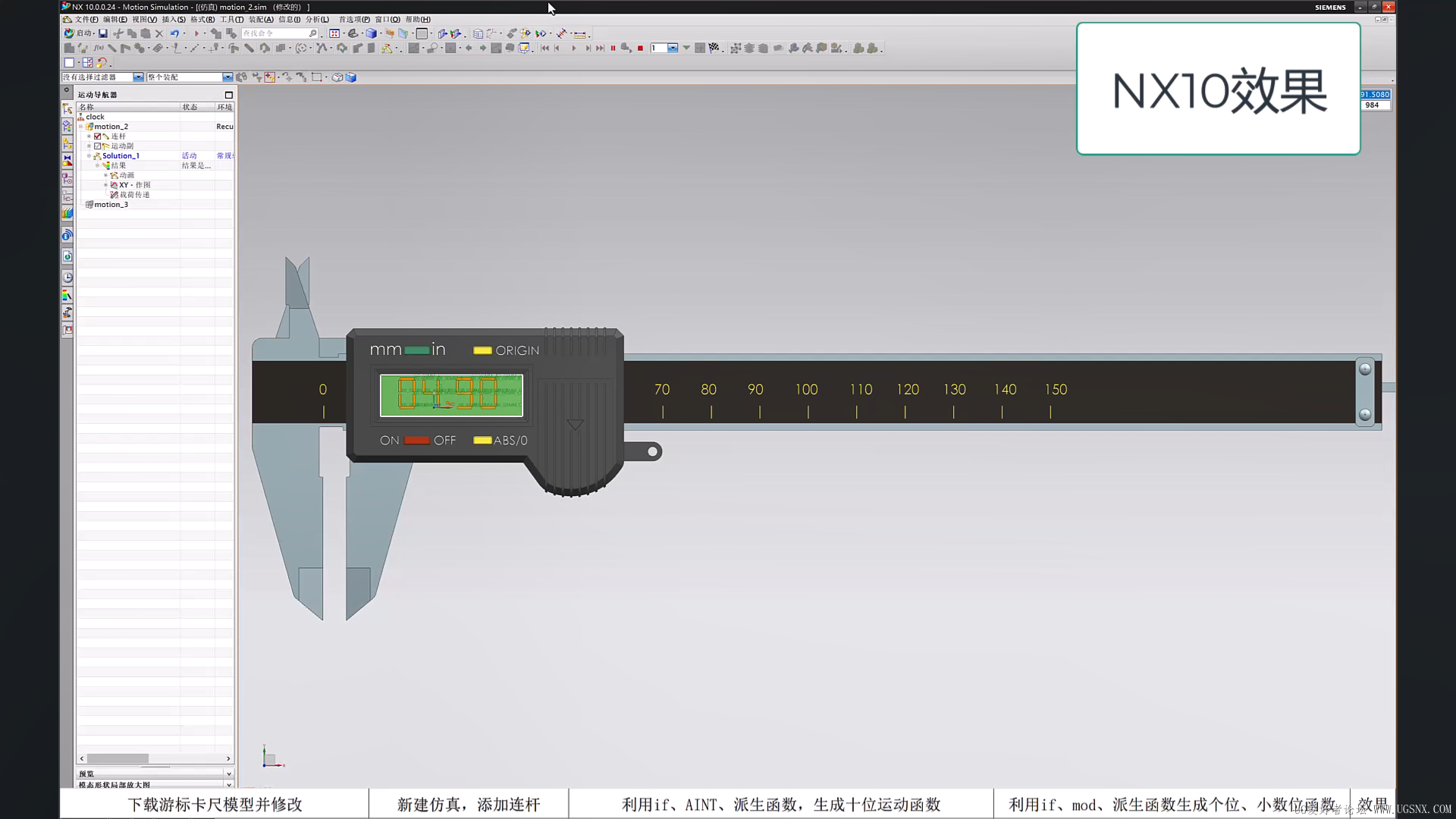
Task: Open the Internet Explorer sidebar tab
Action: click(x=67, y=256)
